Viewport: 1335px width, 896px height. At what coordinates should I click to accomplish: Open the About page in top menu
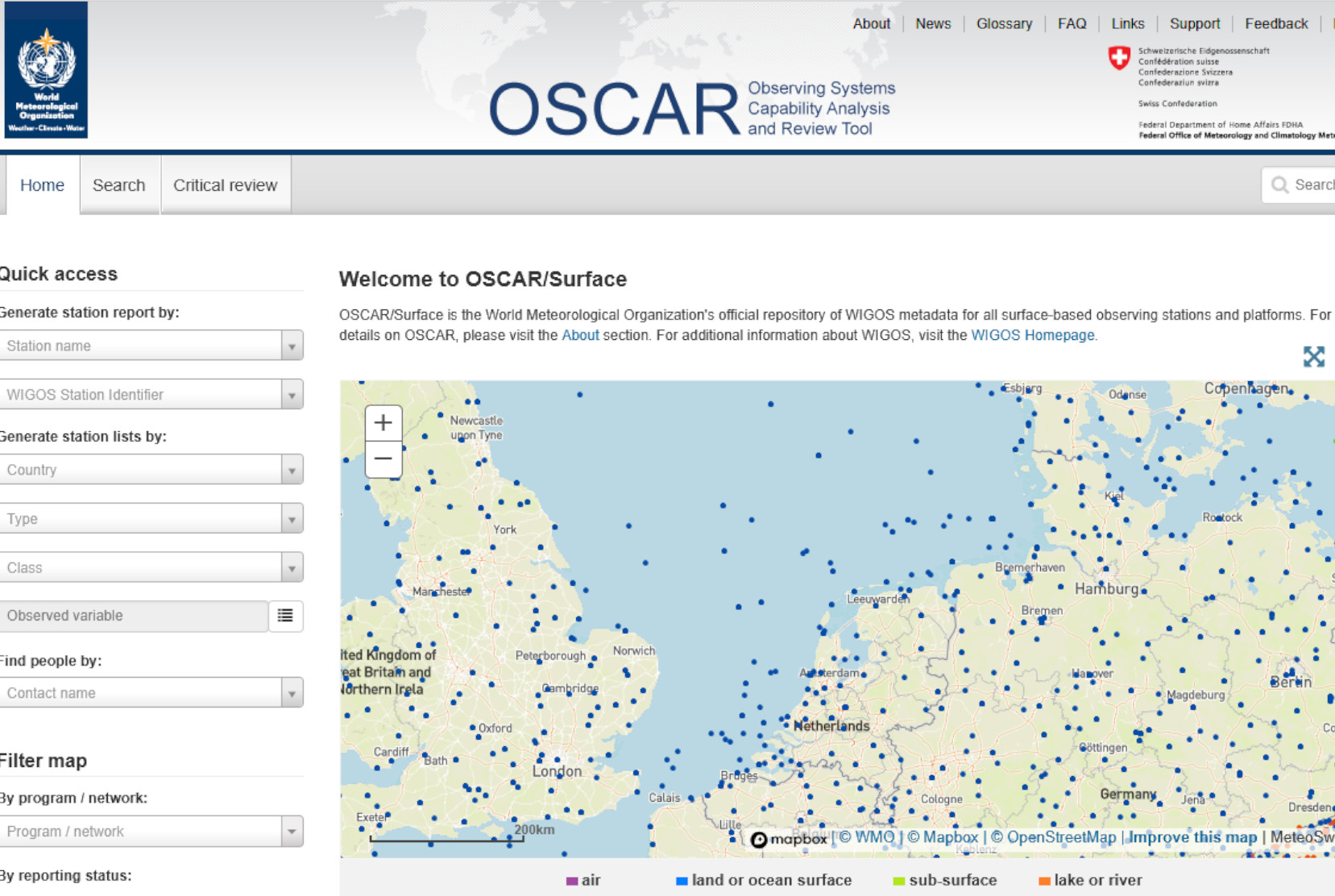(872, 23)
